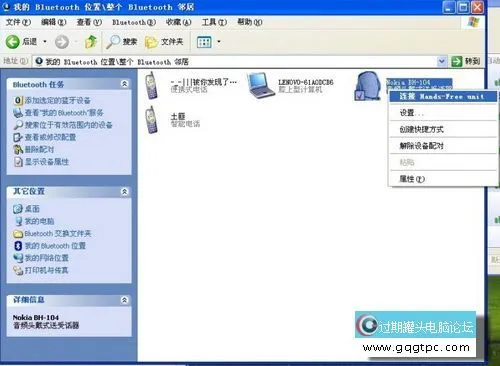Viewport: 500px width, 366px height.
Task: Open the Bluetooth menu in menu bar
Action: coord(134,22)
